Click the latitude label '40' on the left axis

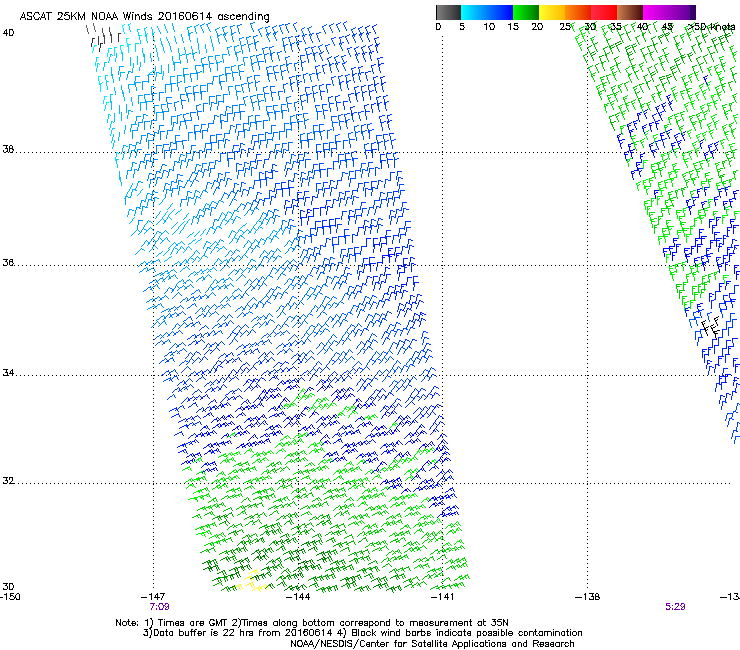click(8, 33)
